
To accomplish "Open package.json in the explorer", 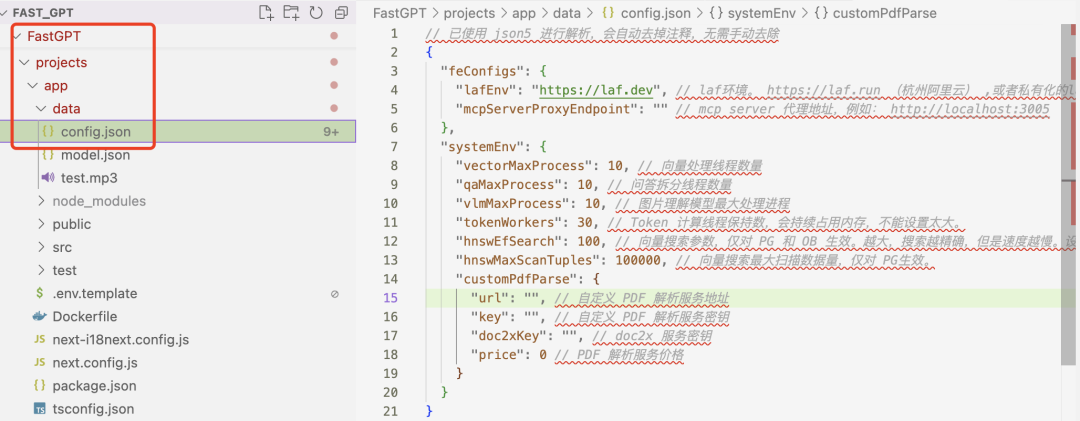I will (x=94, y=386).
